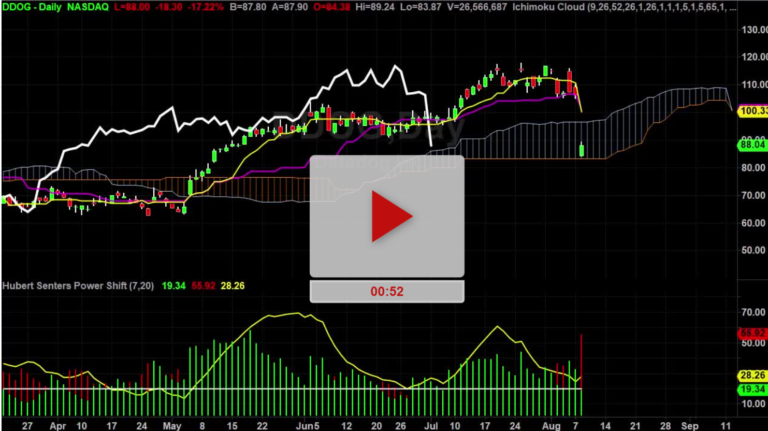Click the 88.04 green price marker
This screenshot has width=768, height=431.
coord(750,144)
